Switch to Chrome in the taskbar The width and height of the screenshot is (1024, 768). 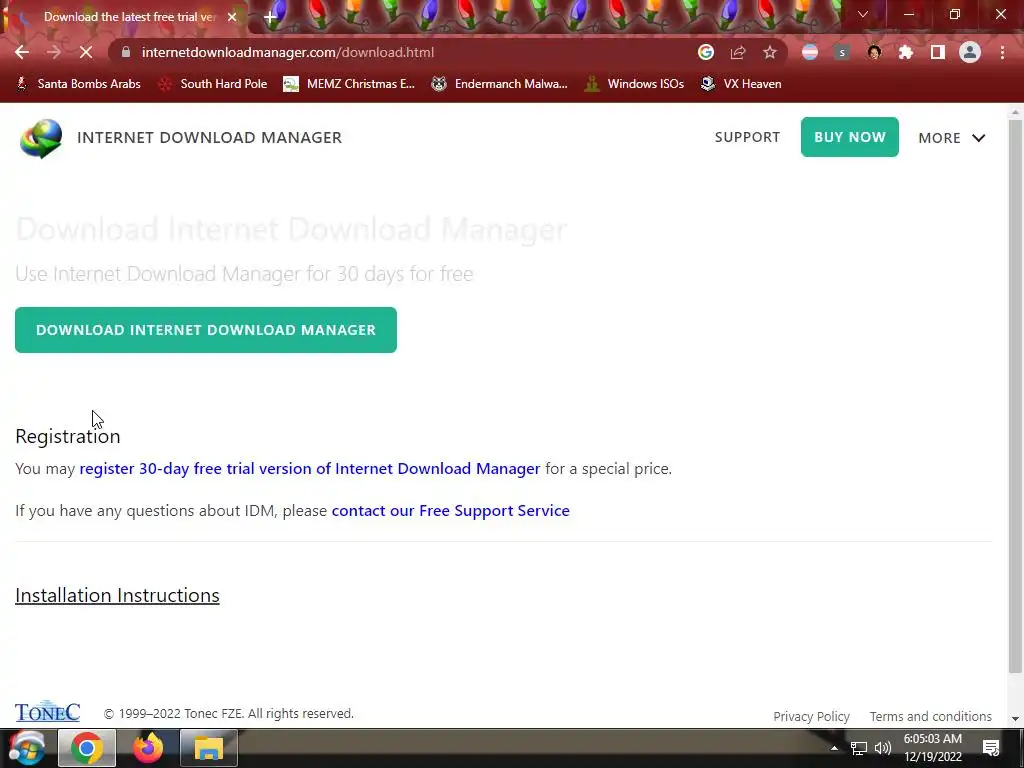pos(87,748)
